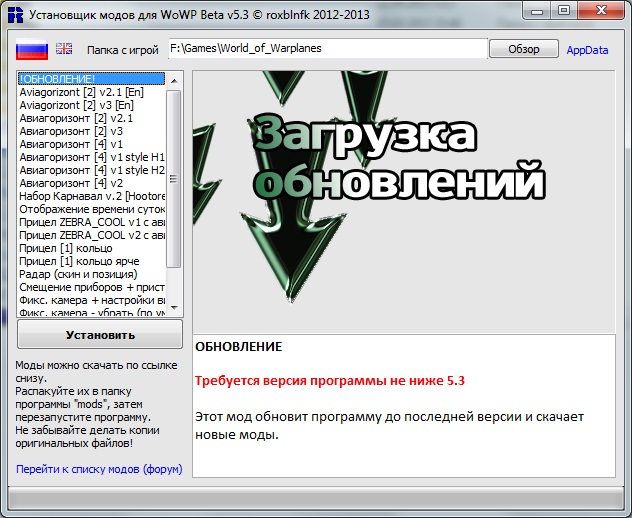Click mod list scroll down arrow
This screenshot has height=518, width=632.
coord(174,308)
